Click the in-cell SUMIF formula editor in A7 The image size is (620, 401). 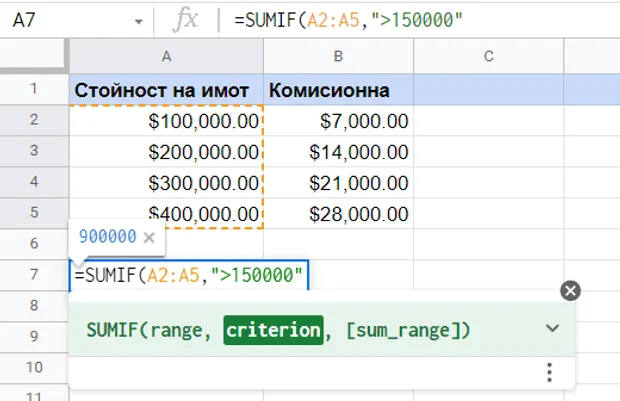coord(189,275)
